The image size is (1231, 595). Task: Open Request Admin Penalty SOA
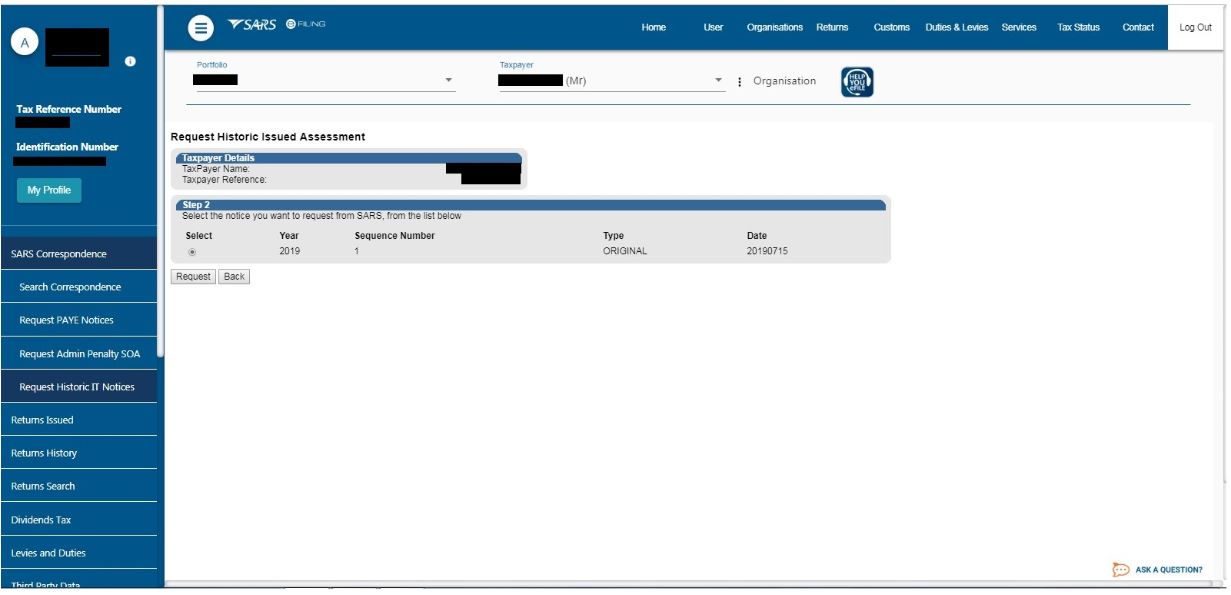(78, 354)
